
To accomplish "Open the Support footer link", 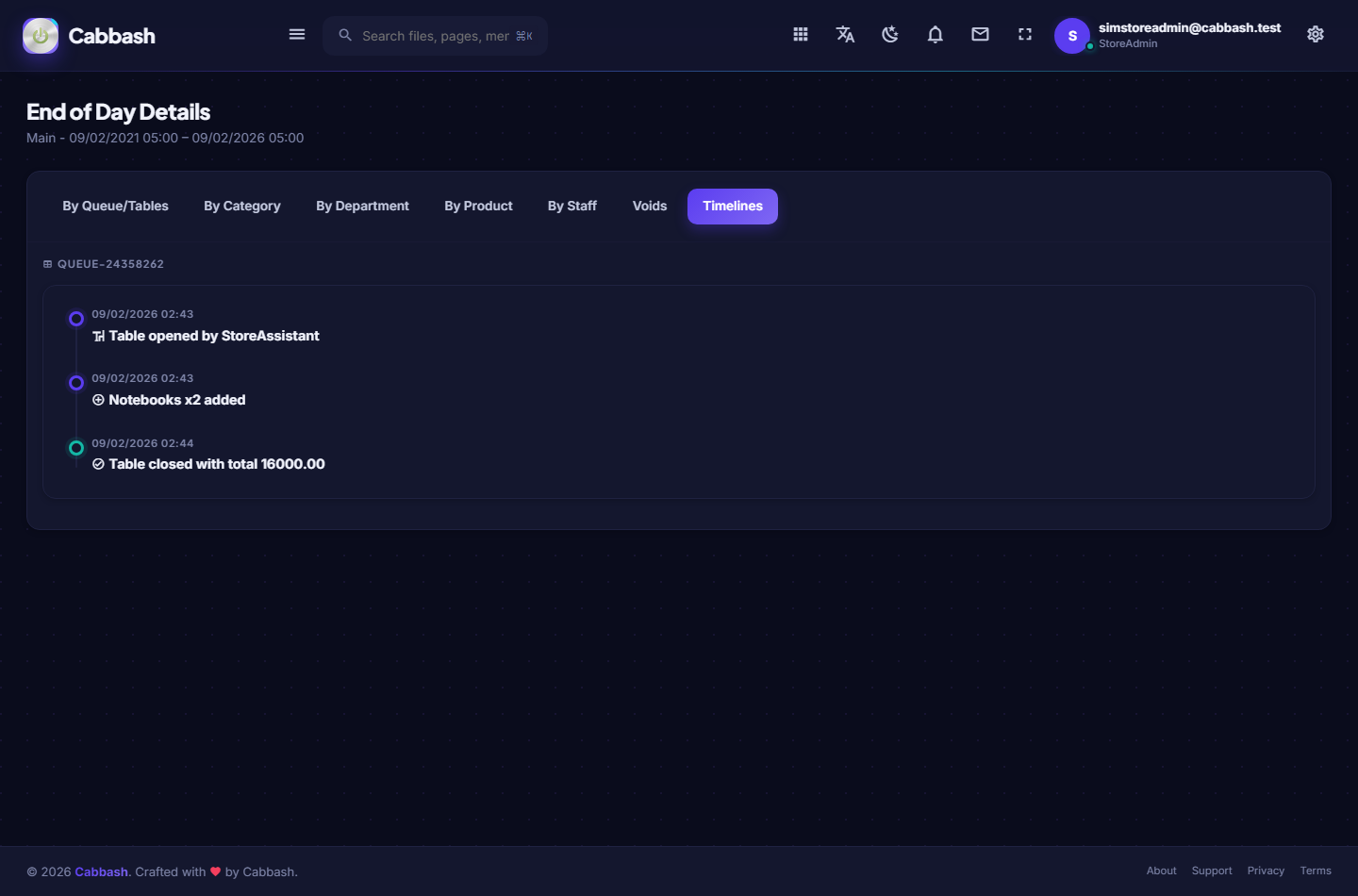I will (1212, 871).
